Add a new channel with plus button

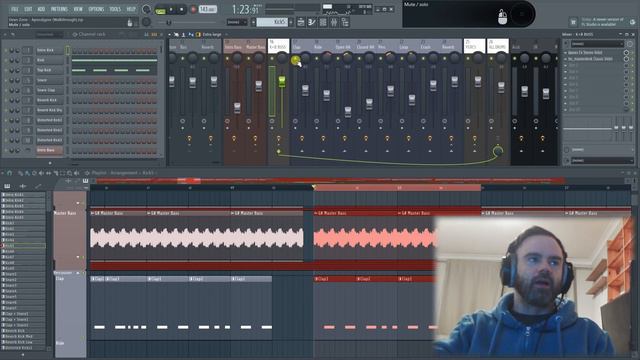coord(50,163)
